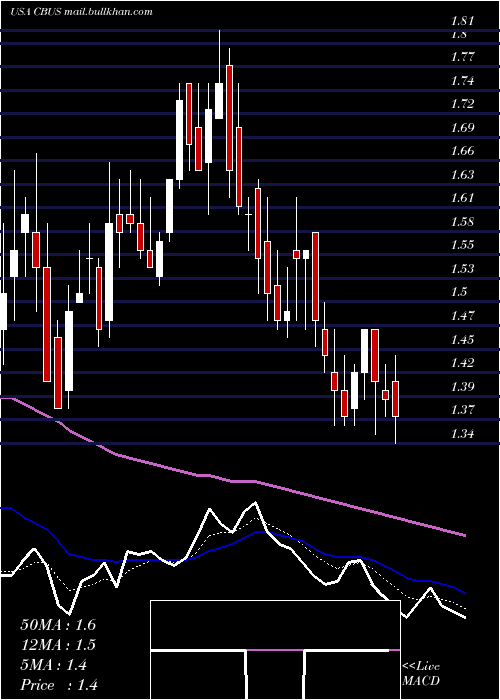Click the 1.45 price axis label

click(462, 340)
